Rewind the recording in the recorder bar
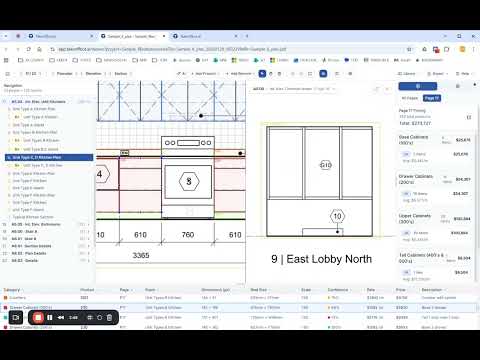This screenshot has width=480, height=360. pos(61,318)
